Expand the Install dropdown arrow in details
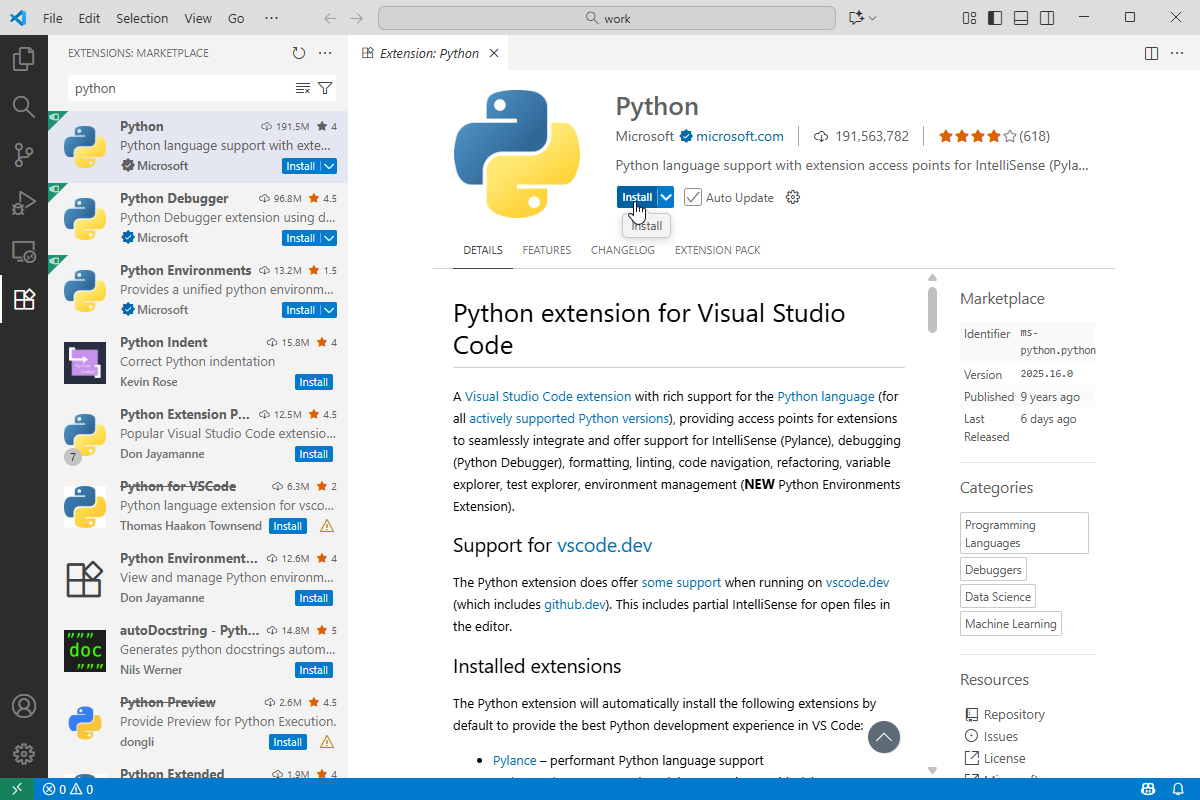This screenshot has height=800, width=1200. (666, 197)
